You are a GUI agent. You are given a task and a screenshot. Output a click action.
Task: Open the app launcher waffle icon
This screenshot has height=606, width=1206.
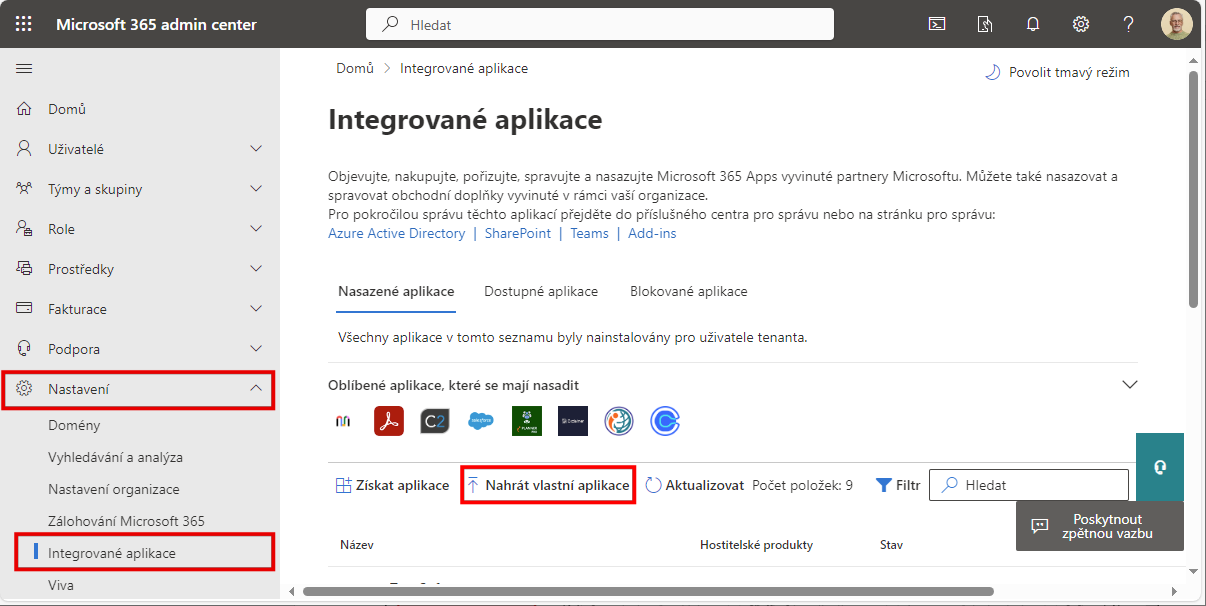pos(24,24)
